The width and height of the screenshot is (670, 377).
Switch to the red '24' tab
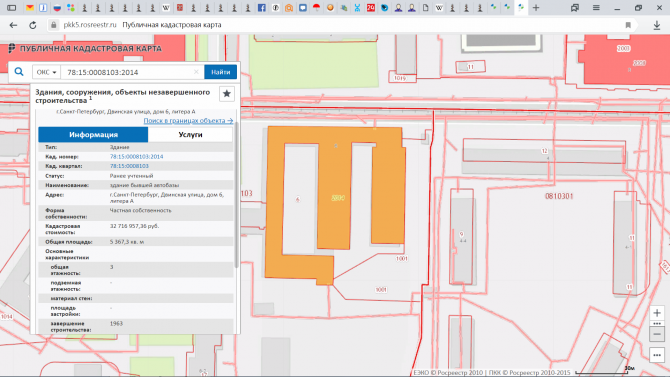[371, 8]
